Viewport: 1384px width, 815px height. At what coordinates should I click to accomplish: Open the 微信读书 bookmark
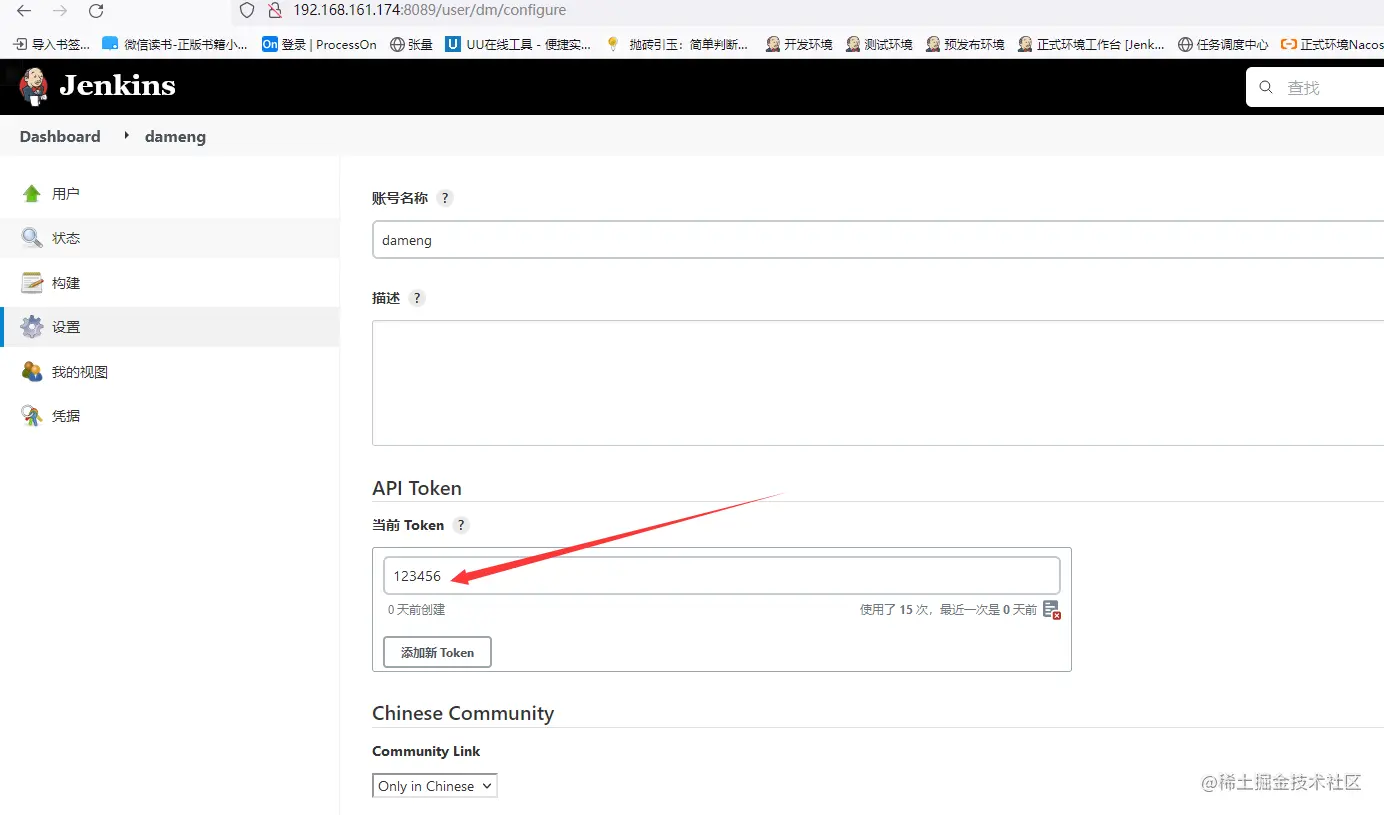pos(175,44)
